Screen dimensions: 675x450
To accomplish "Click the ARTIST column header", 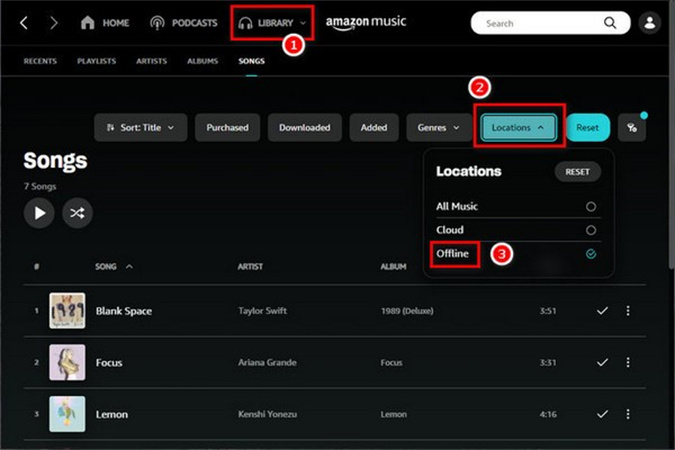I will 250,267.
